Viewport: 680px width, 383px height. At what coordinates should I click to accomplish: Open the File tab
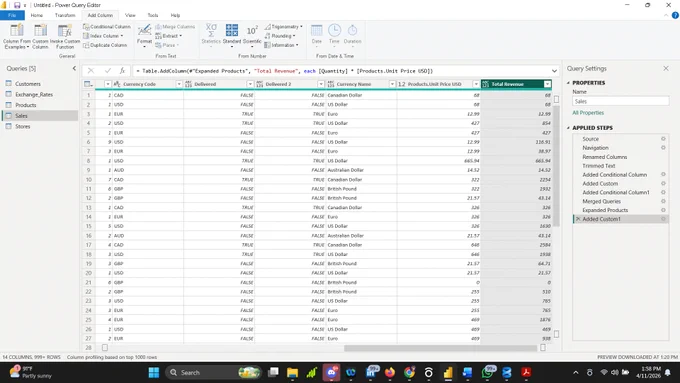pyautogui.click(x=12, y=15)
